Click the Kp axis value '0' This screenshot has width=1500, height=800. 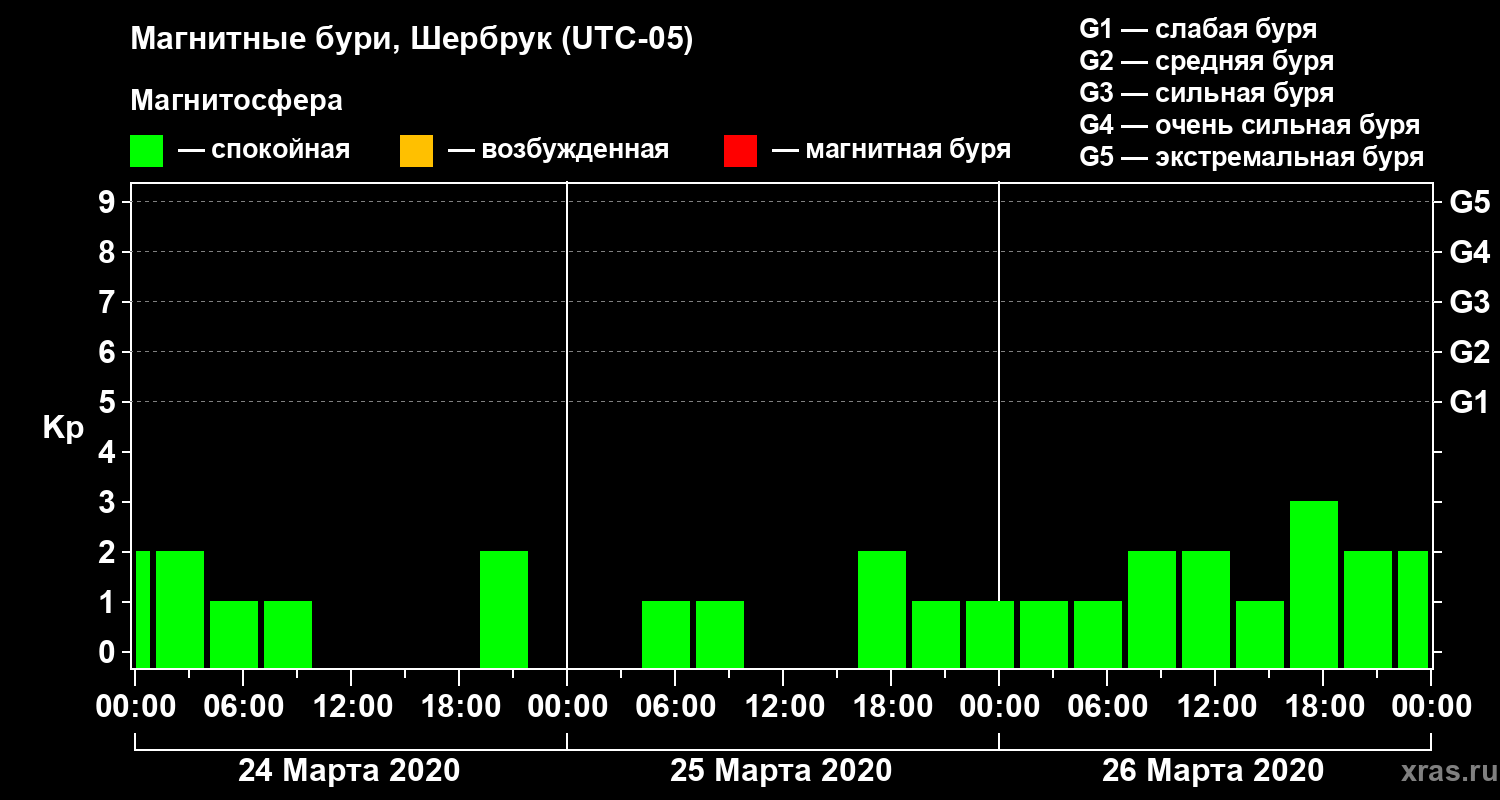(109, 652)
